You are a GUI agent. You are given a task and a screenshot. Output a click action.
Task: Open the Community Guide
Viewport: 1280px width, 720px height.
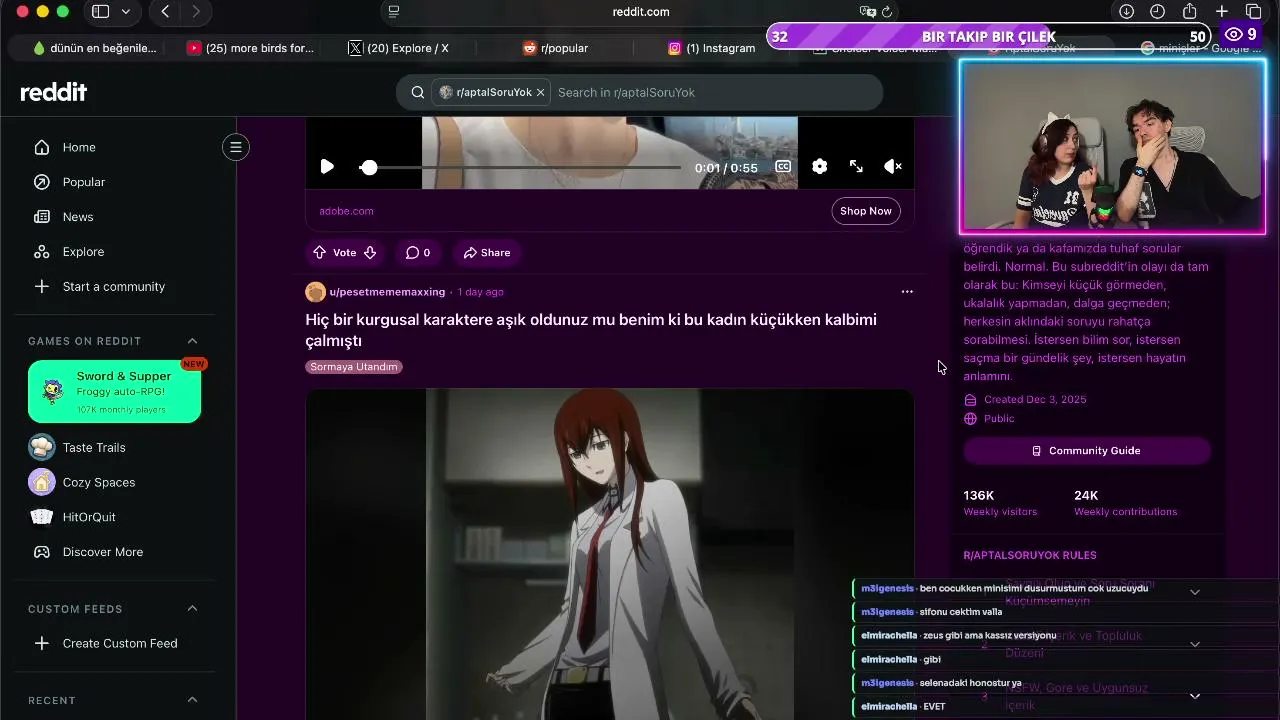(x=1087, y=451)
